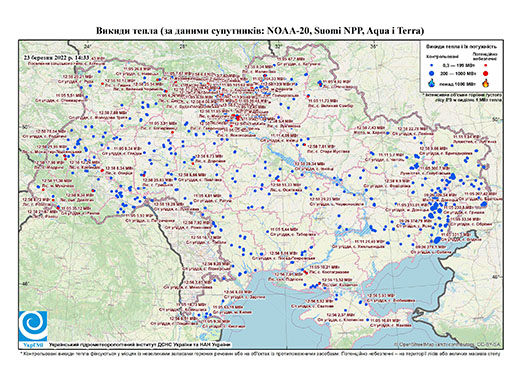
Task: Click the 24° longitude label at top
Action: (88, 46)
